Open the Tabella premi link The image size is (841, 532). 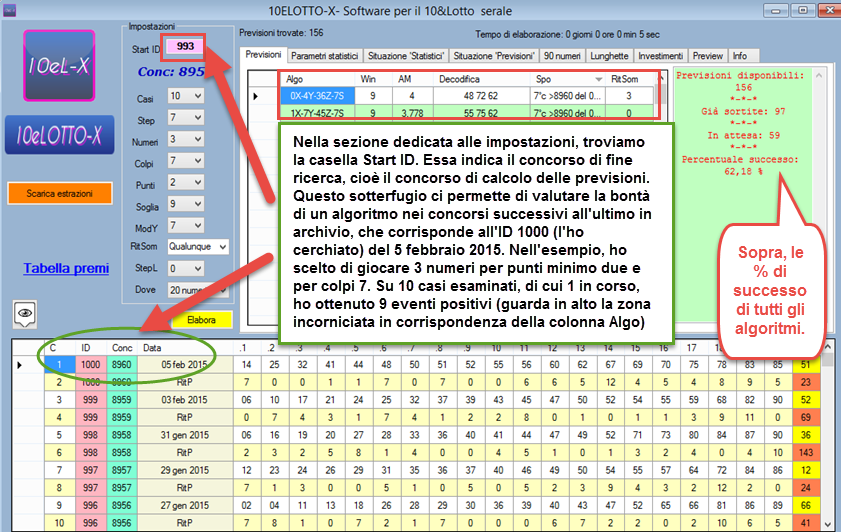point(66,268)
